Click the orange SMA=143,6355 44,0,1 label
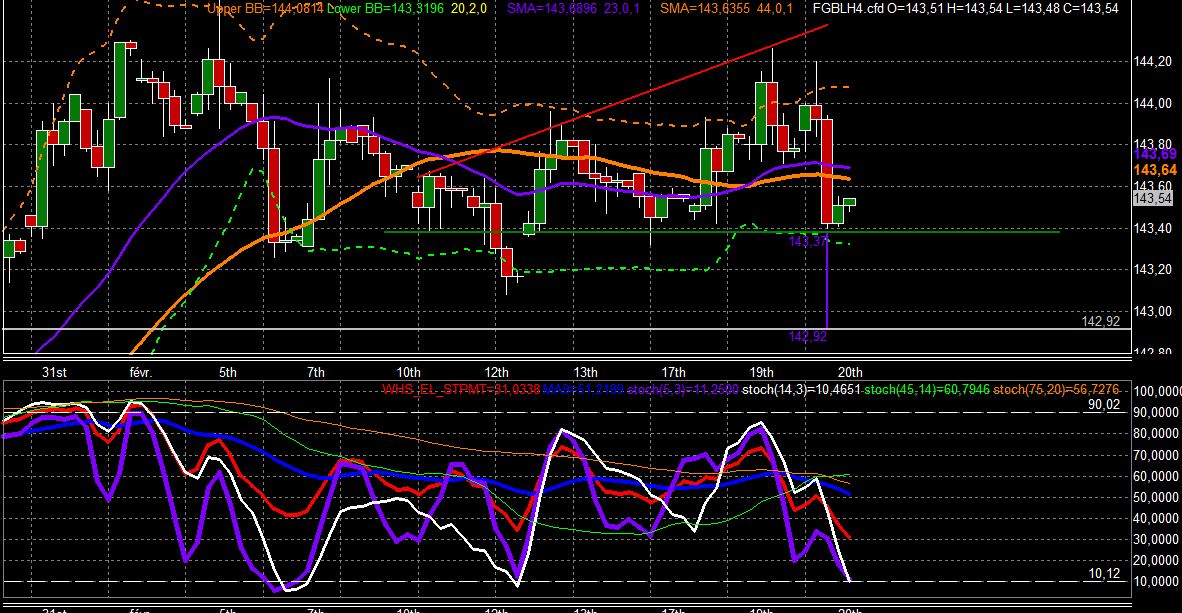Image resolution: width=1182 pixels, height=613 pixels. tap(727, 9)
